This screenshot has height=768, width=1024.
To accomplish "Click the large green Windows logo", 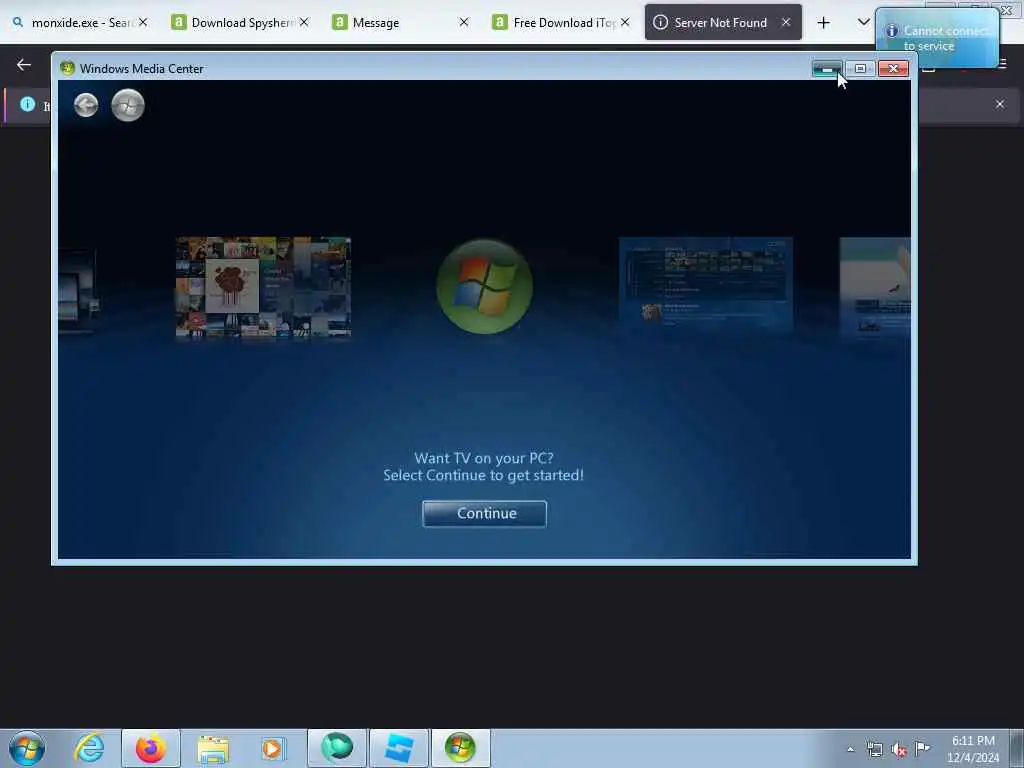I will (485, 286).
